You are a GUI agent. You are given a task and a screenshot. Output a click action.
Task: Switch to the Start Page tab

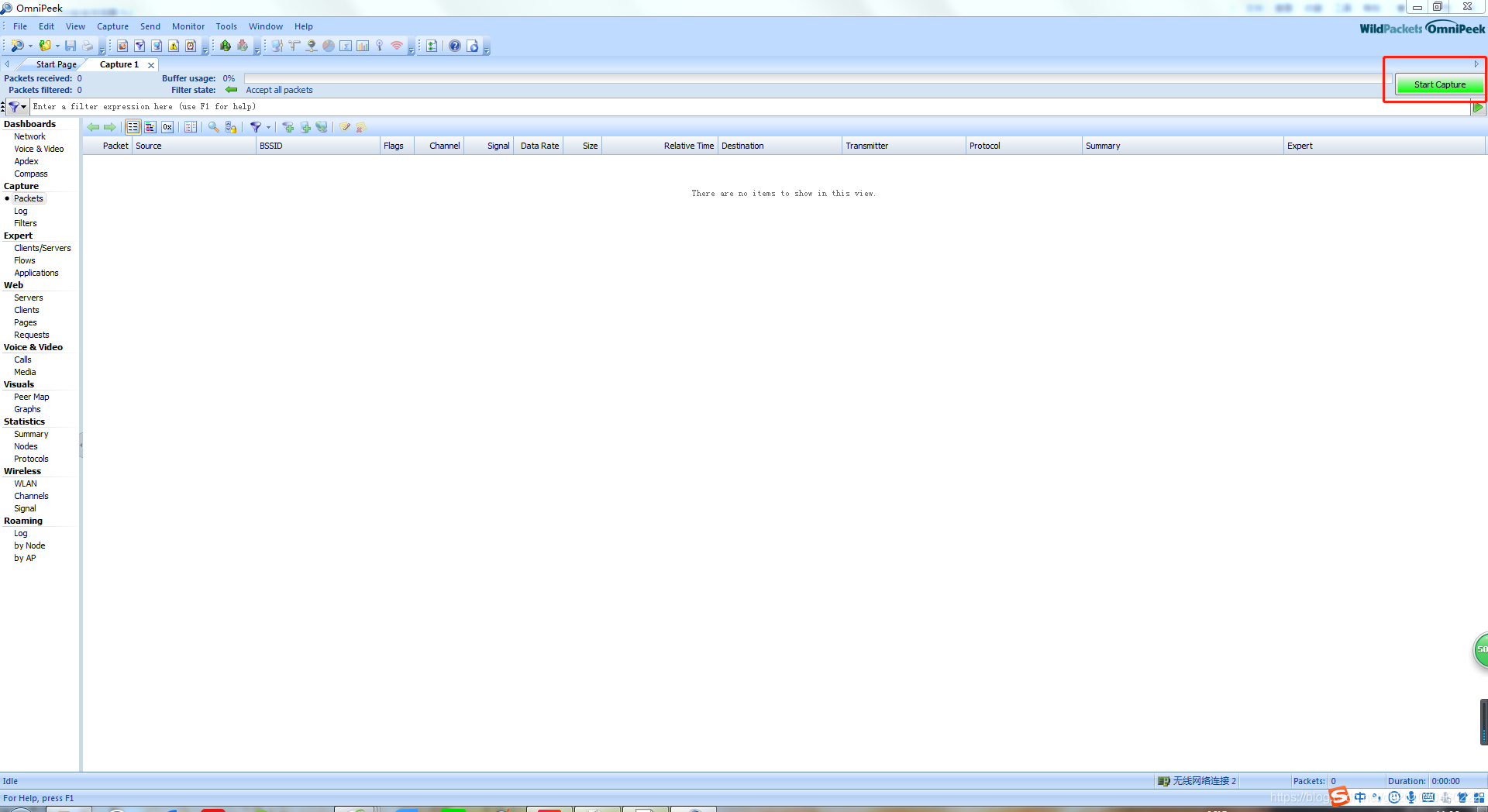[x=56, y=64]
